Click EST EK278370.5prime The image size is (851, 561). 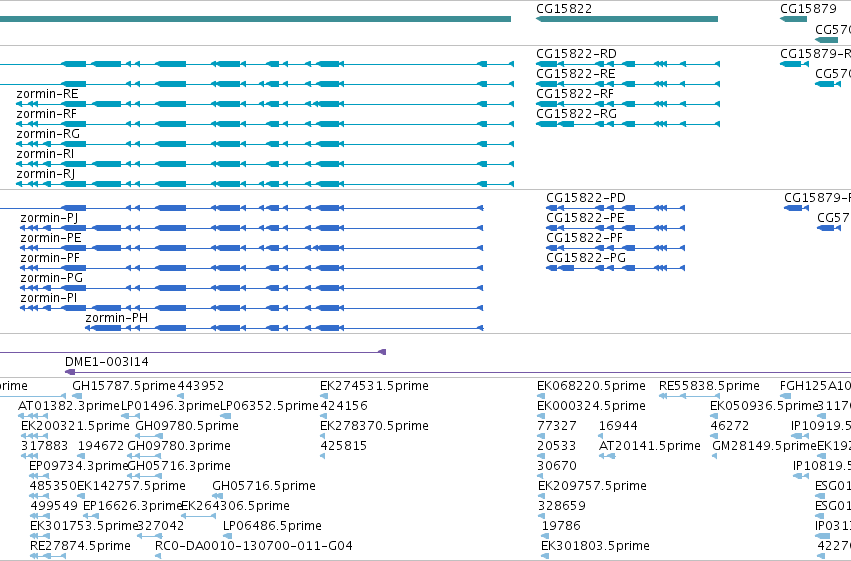(x=374, y=426)
